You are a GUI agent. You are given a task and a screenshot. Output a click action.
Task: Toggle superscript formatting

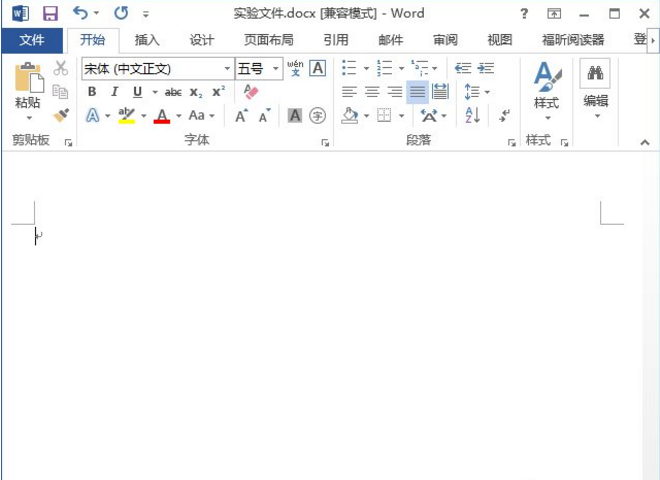coord(218,91)
